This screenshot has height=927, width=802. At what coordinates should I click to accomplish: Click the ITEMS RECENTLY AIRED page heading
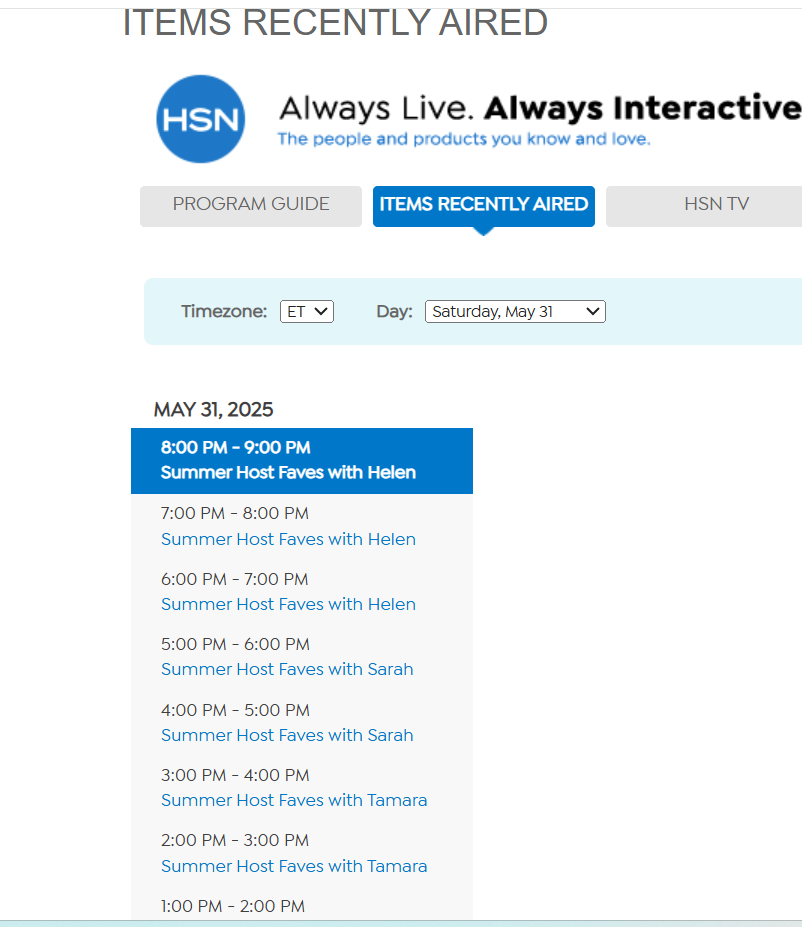click(335, 22)
